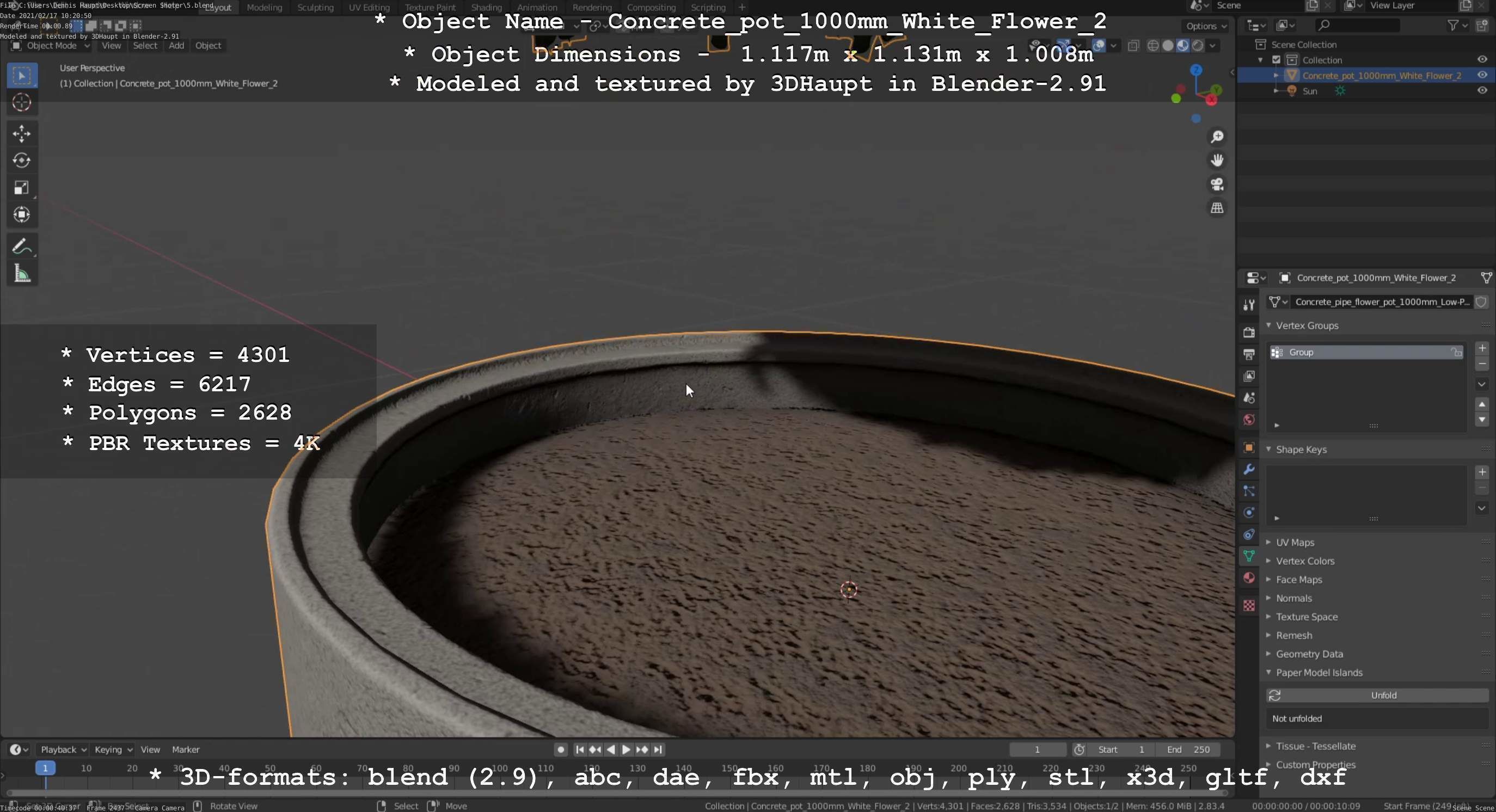Viewport: 1496px width, 812px height.
Task: Select the Move tool in toolbar
Action: click(21, 133)
